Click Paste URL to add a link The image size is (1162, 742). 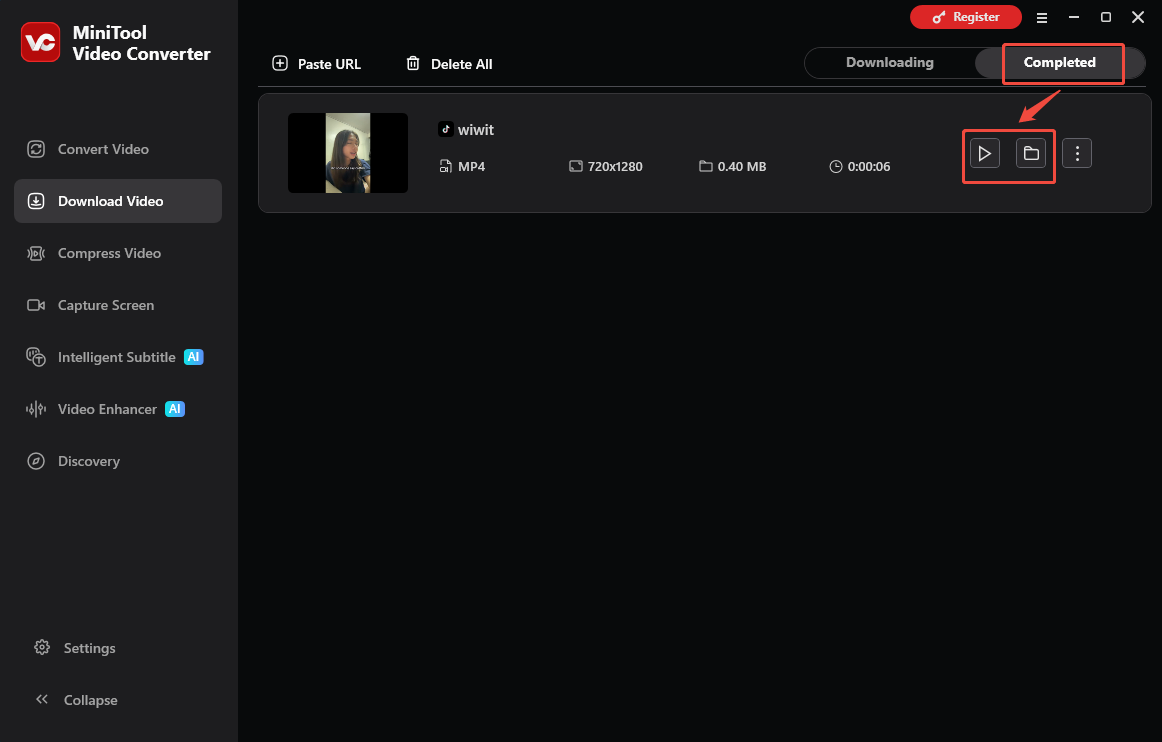pyautogui.click(x=316, y=64)
